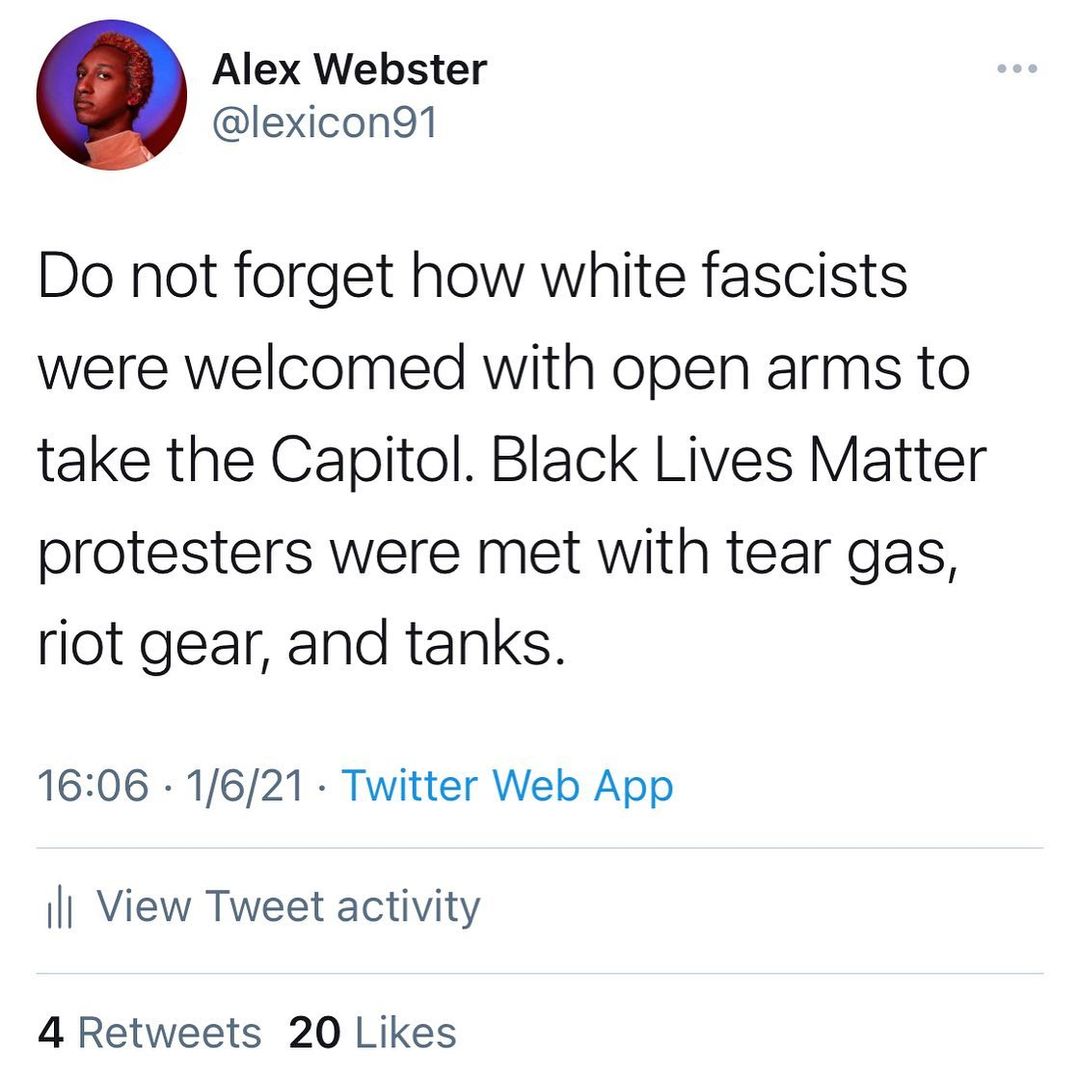
Task: Click the retweet count number 4
Action: click(50, 1032)
